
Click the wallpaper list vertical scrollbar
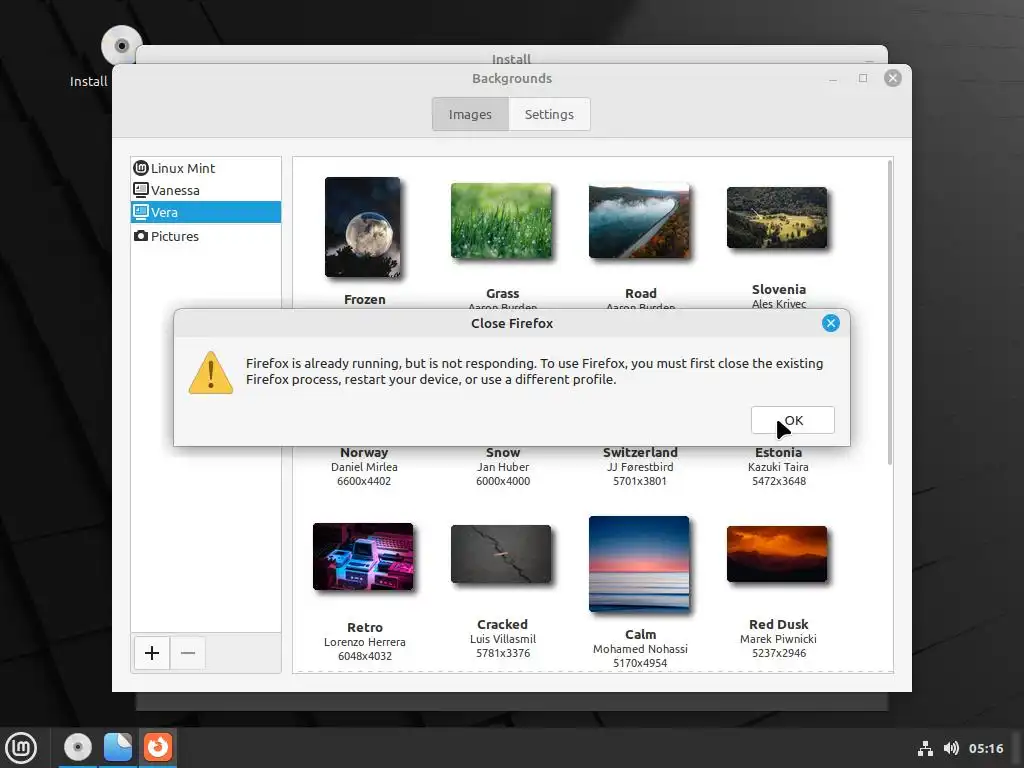point(889,313)
